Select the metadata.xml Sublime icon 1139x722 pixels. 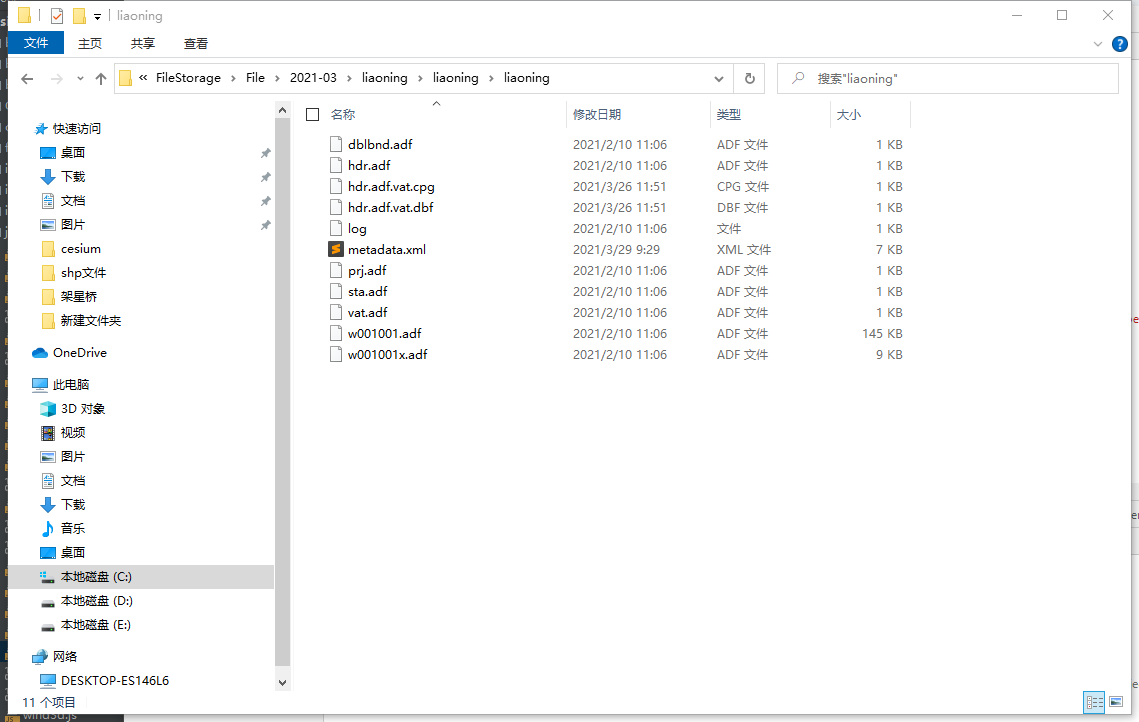pyautogui.click(x=336, y=249)
